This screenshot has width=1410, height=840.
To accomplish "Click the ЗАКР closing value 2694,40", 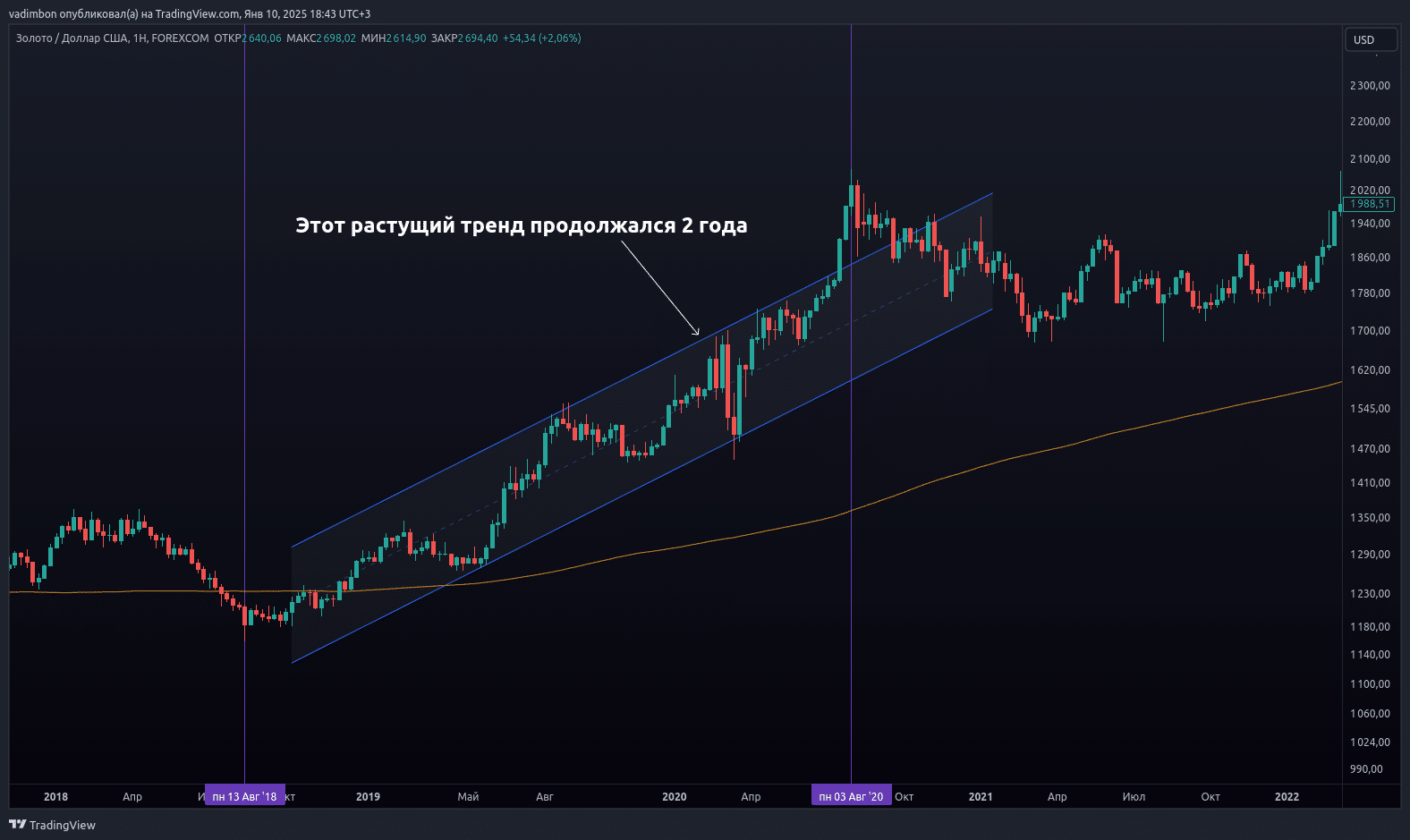I will coord(478,38).
